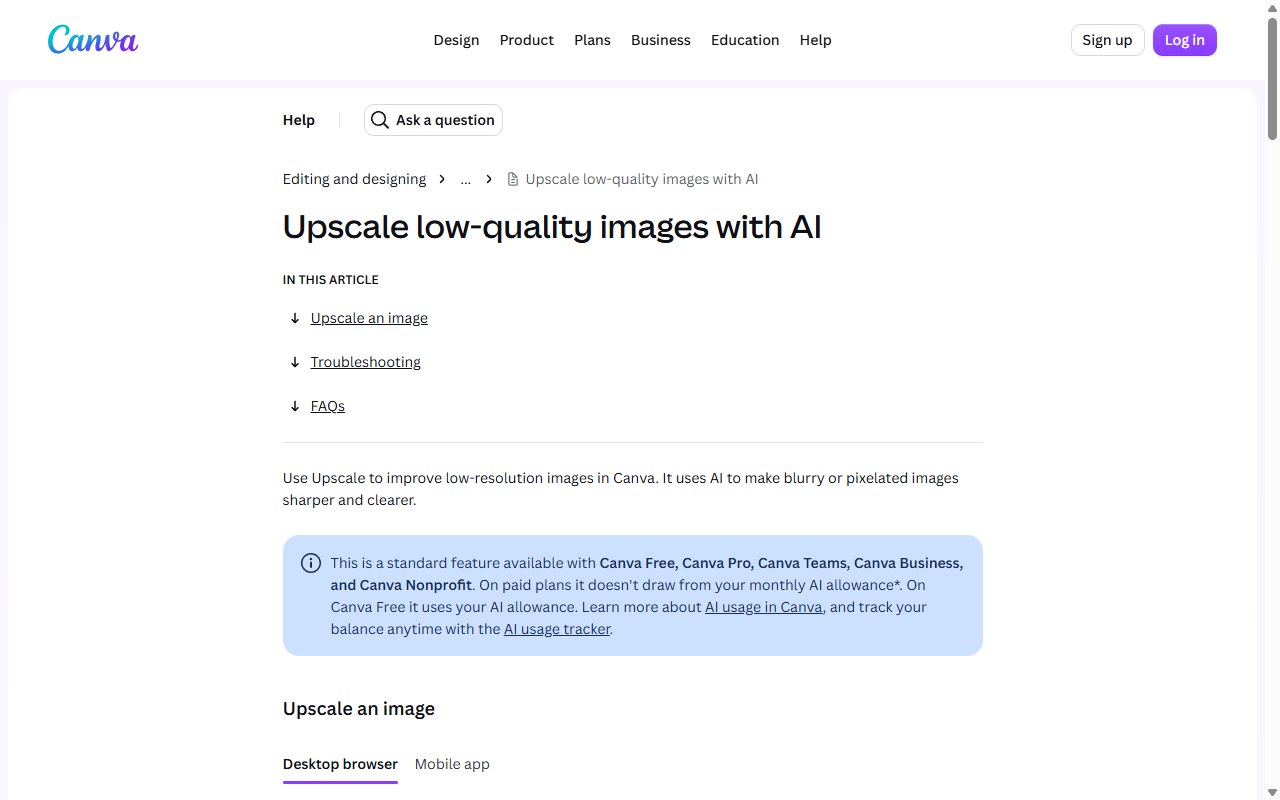The width and height of the screenshot is (1280, 800).
Task: Click the down arrow beside FAQs
Action: point(295,406)
